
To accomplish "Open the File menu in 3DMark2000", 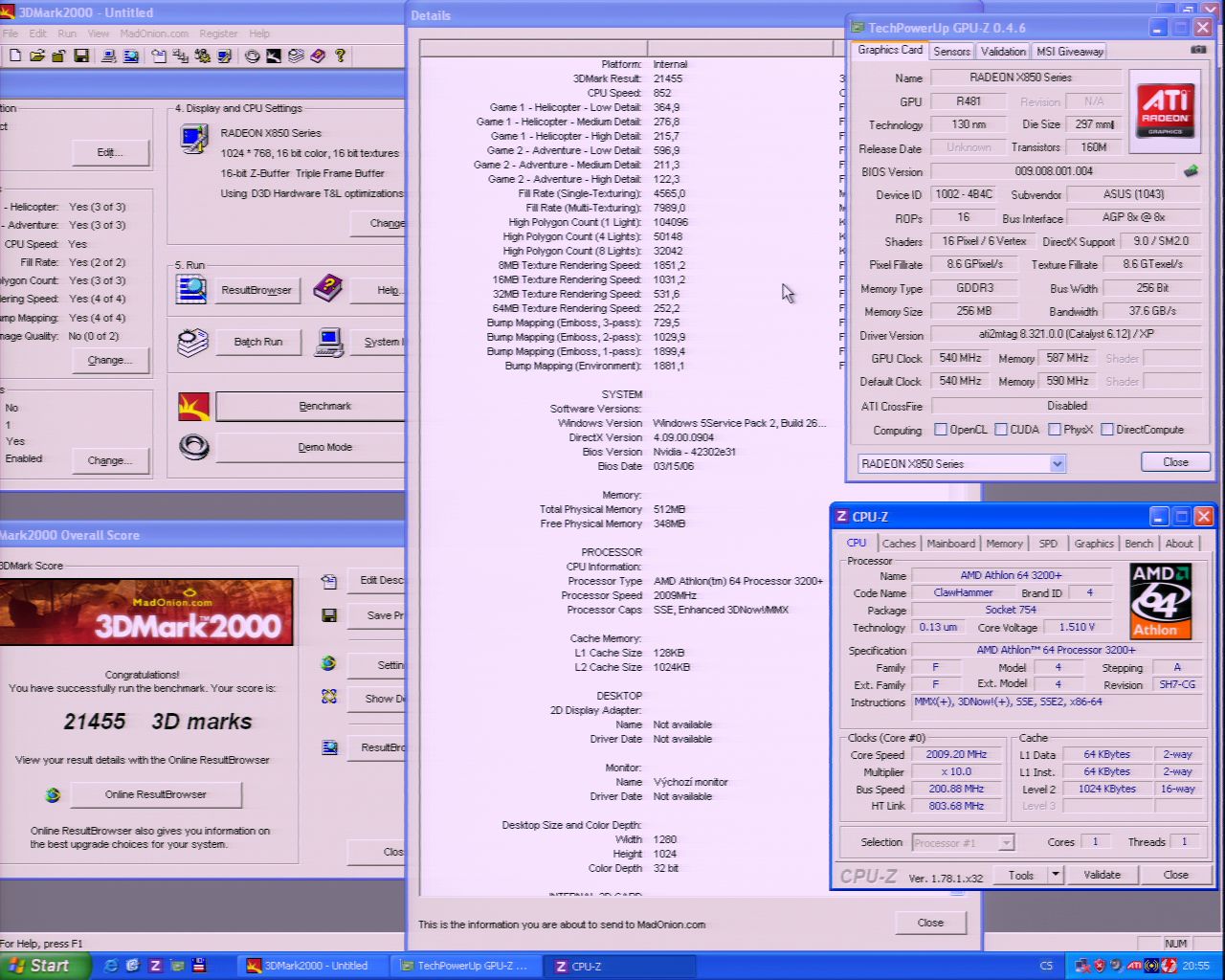I will [x=11, y=33].
